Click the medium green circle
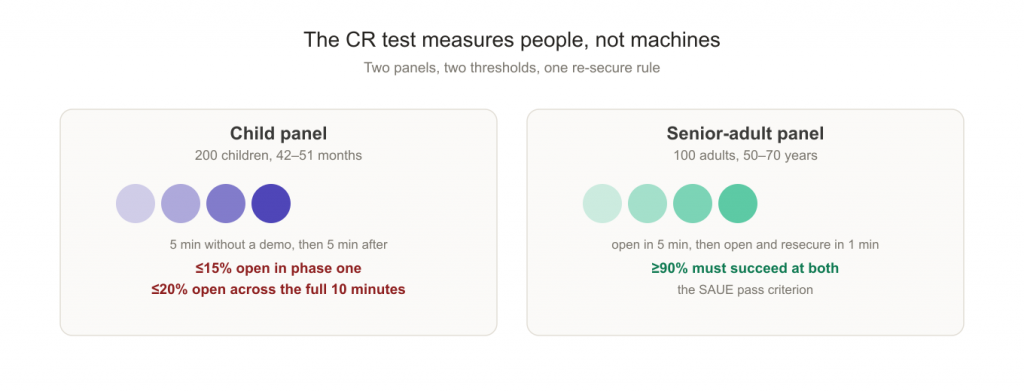The height and width of the screenshot is (392, 1024). (x=693, y=203)
